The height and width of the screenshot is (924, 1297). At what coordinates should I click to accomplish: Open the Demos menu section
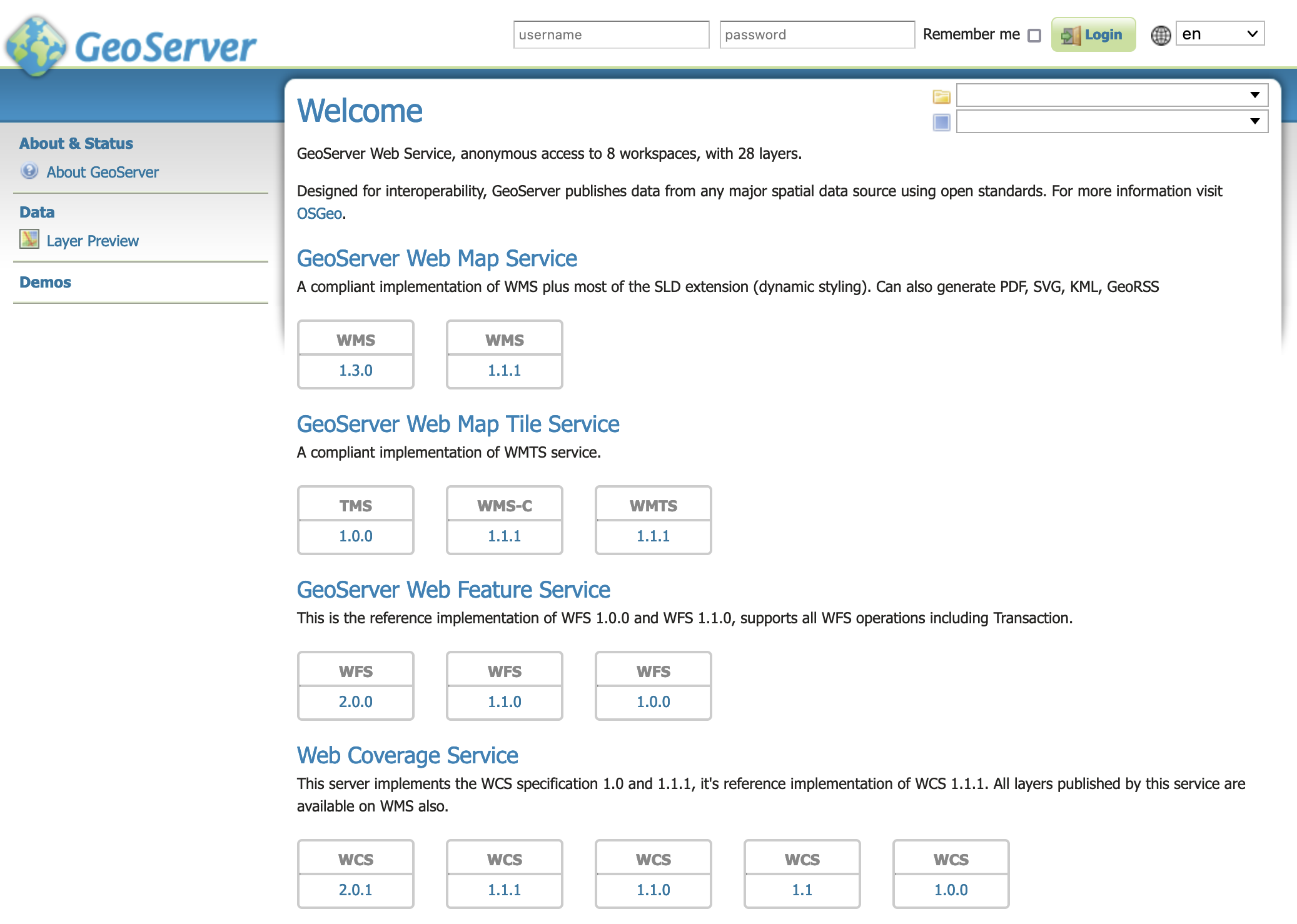pyautogui.click(x=45, y=282)
